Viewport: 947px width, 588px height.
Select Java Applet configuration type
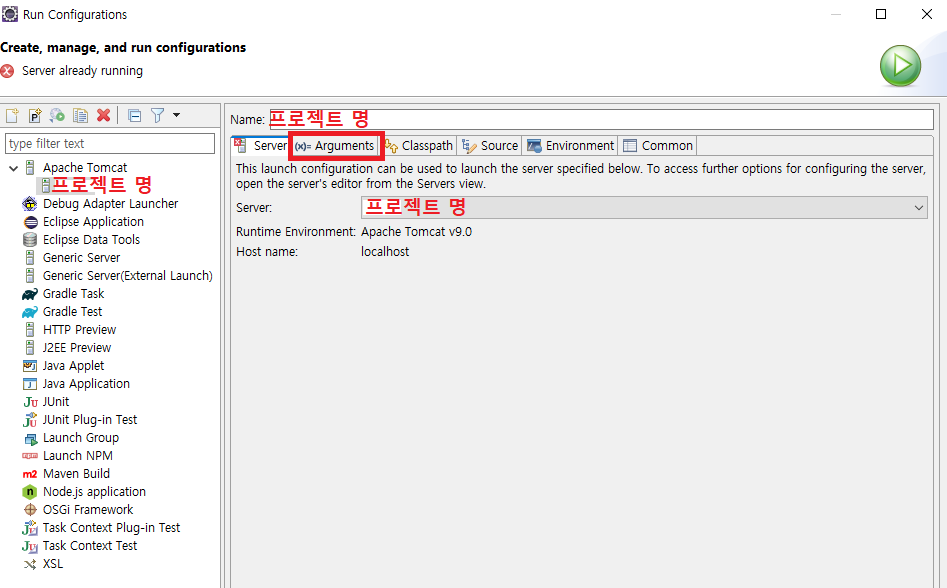(x=73, y=366)
